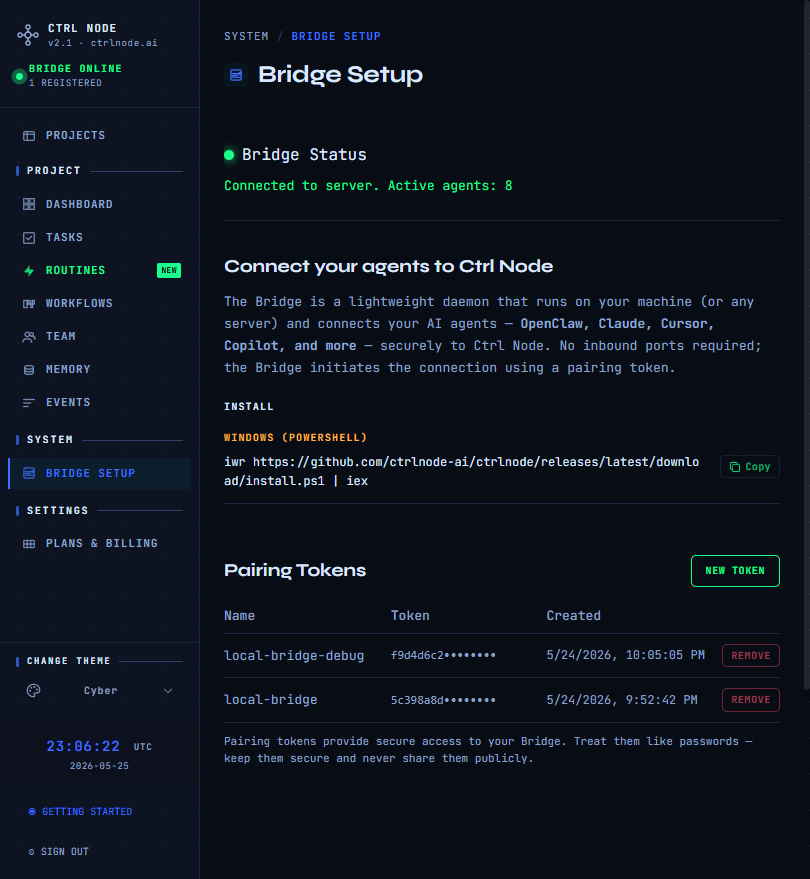The width and height of the screenshot is (810, 879).
Task: Click created date 9:52:42 PM
Action: click(x=622, y=700)
